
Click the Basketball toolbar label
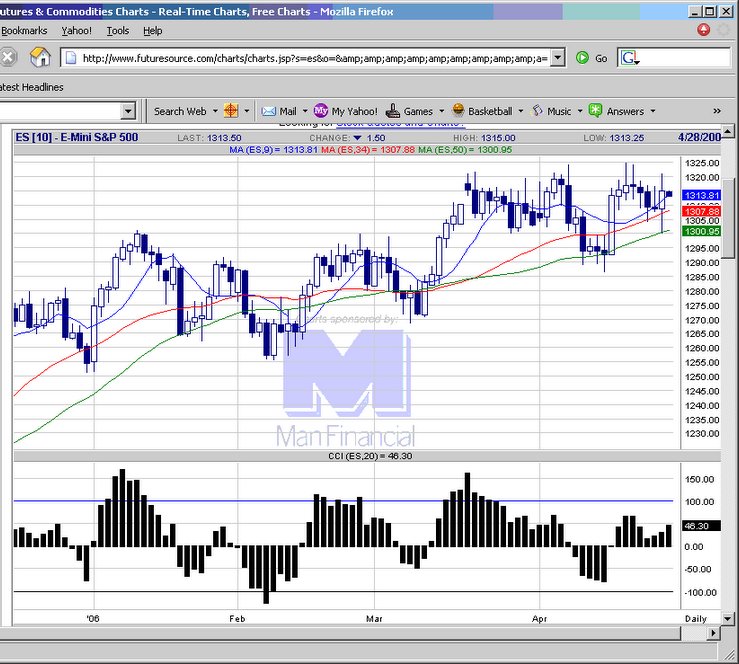click(490, 111)
